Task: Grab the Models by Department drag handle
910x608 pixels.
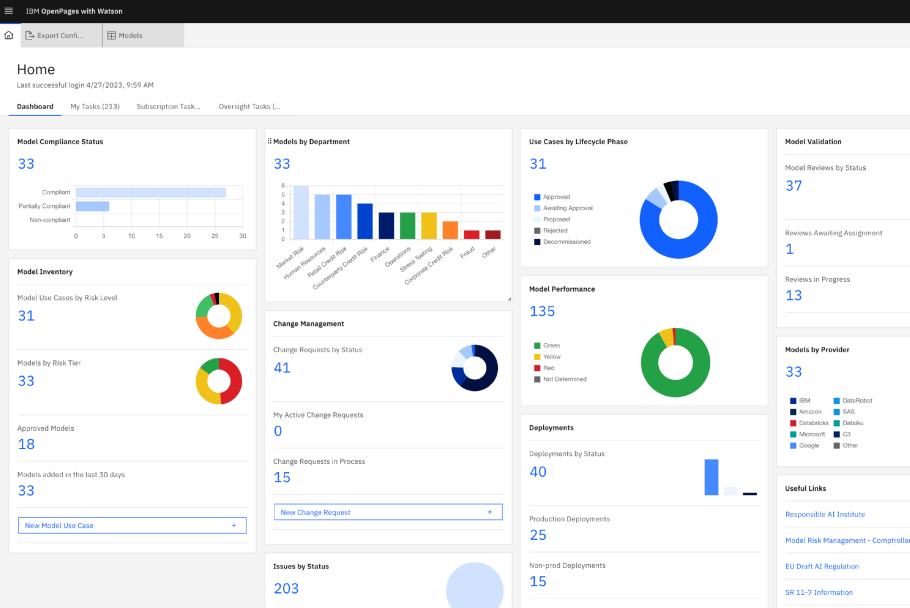Action: pos(270,142)
